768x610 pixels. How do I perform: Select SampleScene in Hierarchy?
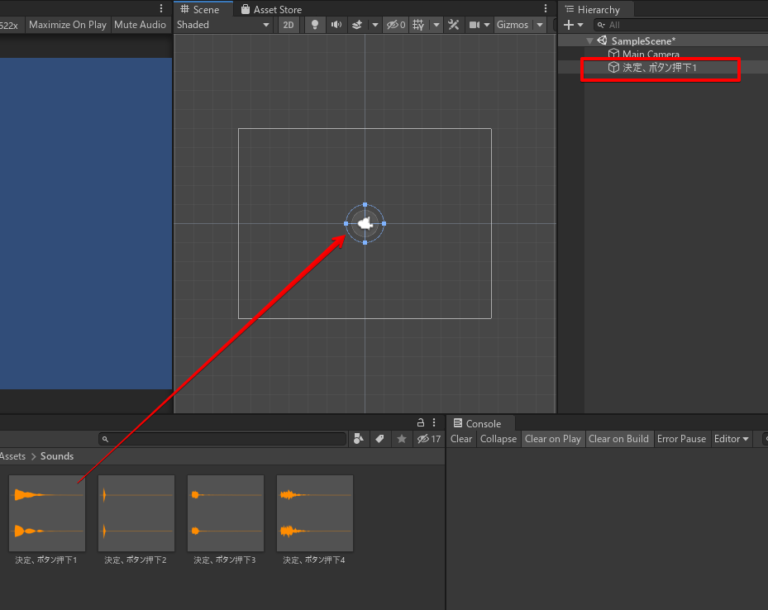tap(643, 41)
